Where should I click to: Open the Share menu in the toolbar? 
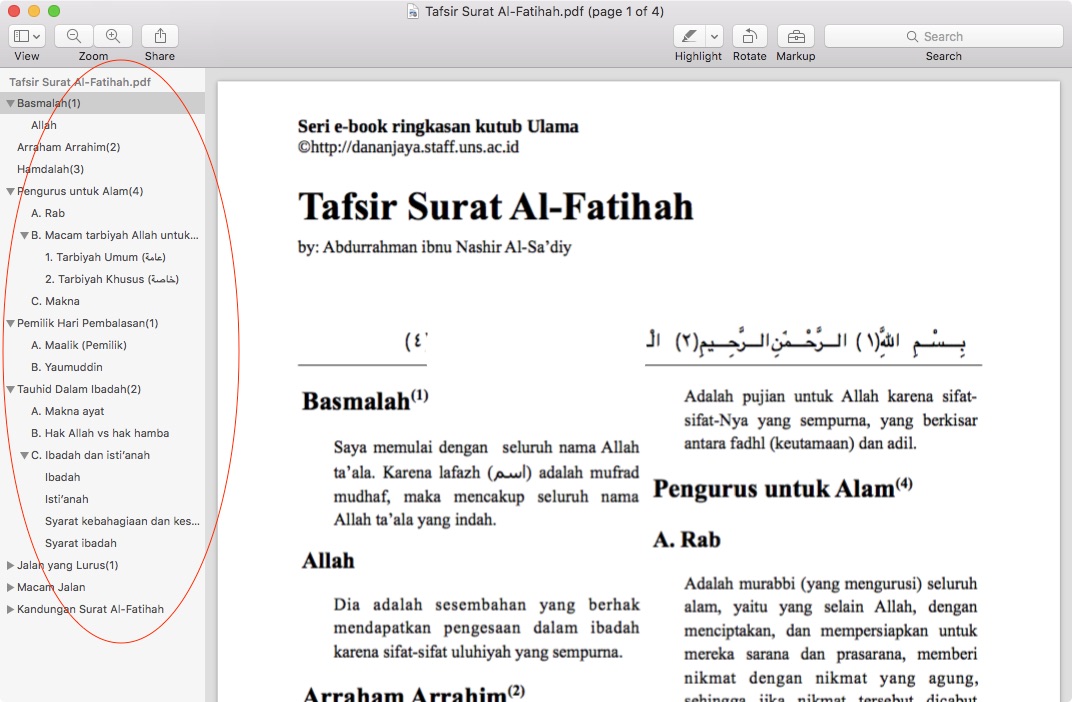[160, 36]
